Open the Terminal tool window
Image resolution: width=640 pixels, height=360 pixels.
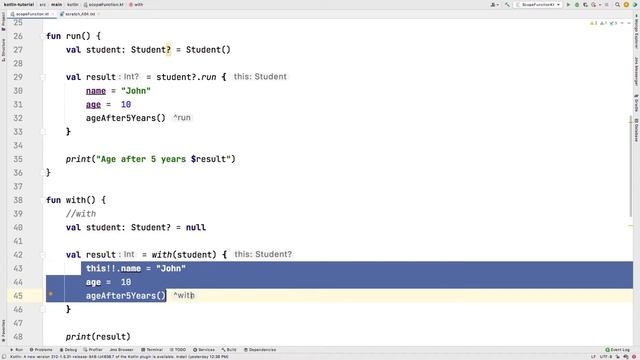[152, 350]
